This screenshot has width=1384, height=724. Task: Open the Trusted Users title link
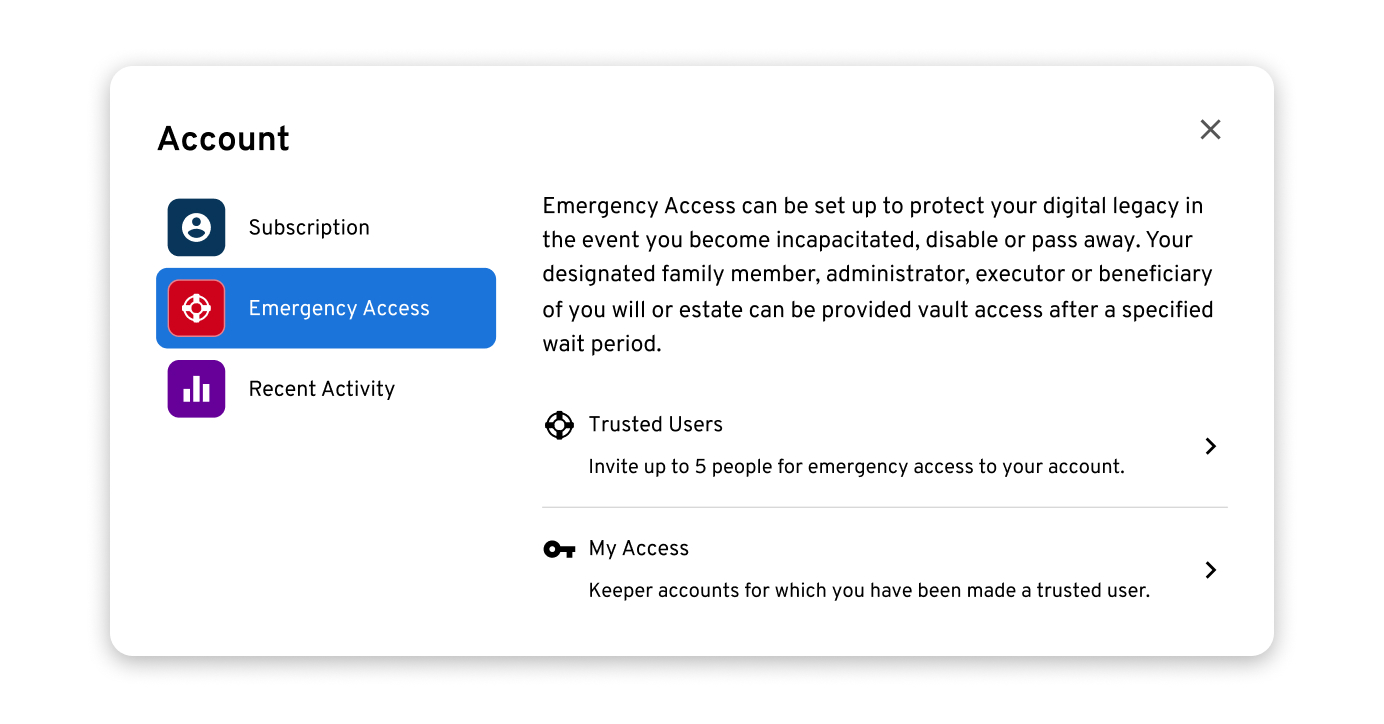[x=656, y=424]
